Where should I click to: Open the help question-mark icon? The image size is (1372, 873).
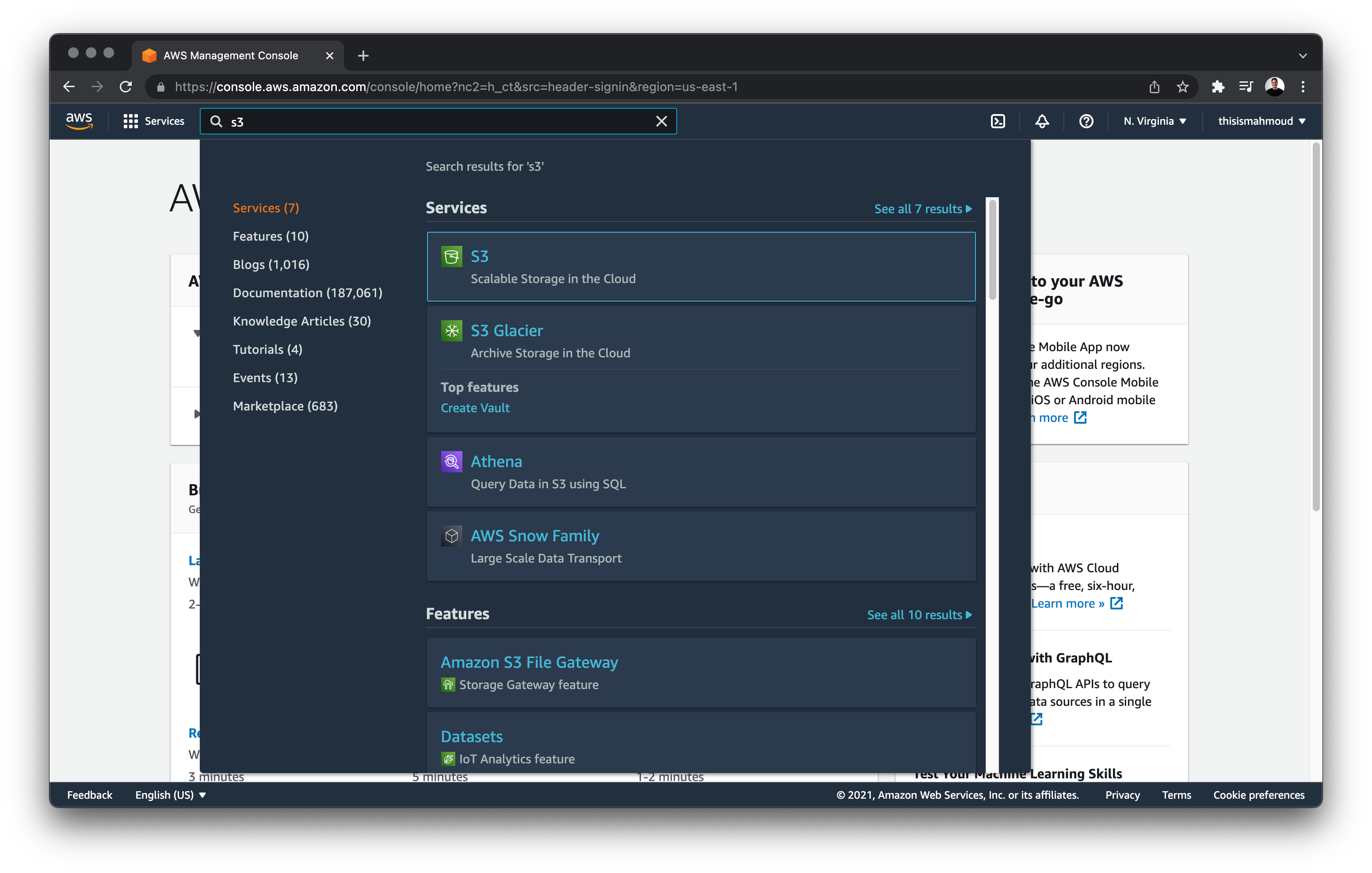[1086, 121]
